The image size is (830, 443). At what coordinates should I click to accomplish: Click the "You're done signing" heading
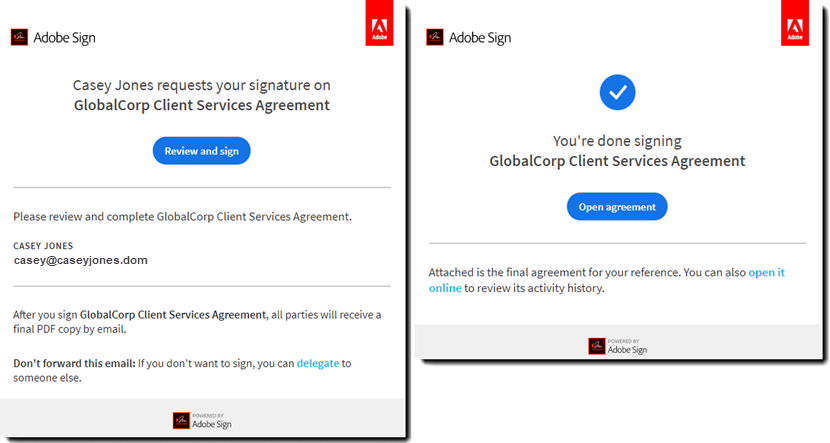coord(617,142)
